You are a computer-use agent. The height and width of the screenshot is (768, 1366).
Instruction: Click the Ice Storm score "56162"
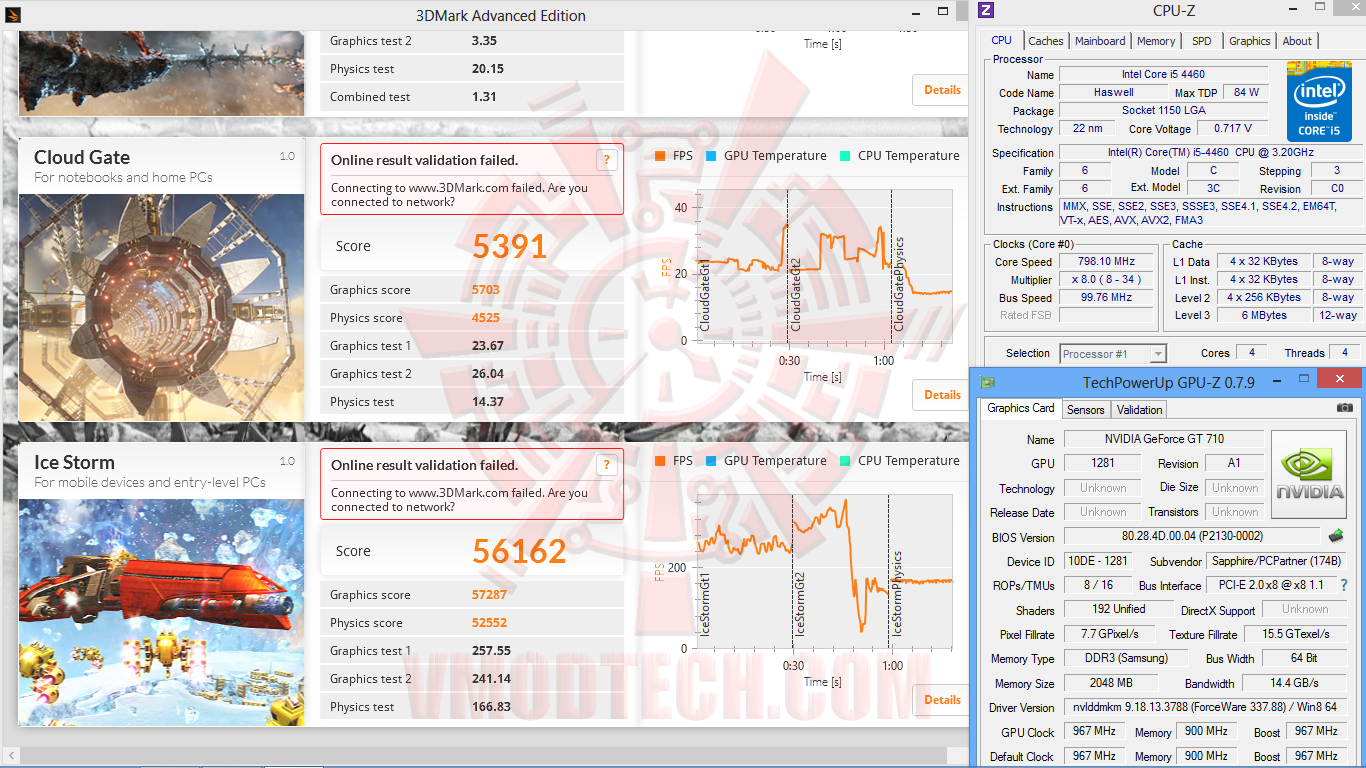520,551
